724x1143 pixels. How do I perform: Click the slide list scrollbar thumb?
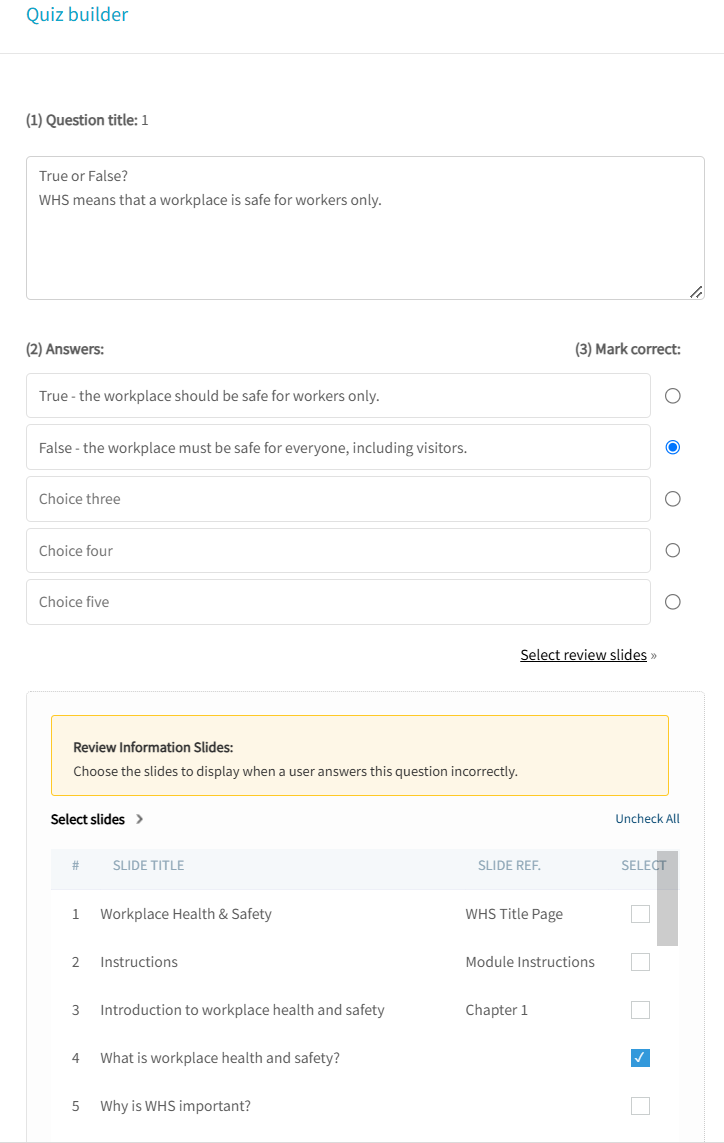coord(667,898)
